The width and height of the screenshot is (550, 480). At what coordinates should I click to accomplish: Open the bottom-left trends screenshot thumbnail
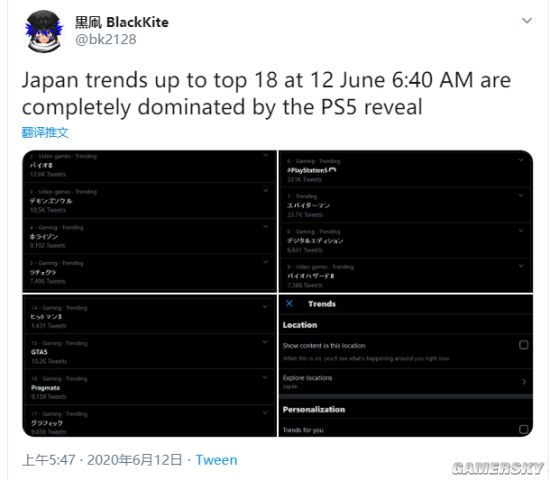click(x=149, y=366)
